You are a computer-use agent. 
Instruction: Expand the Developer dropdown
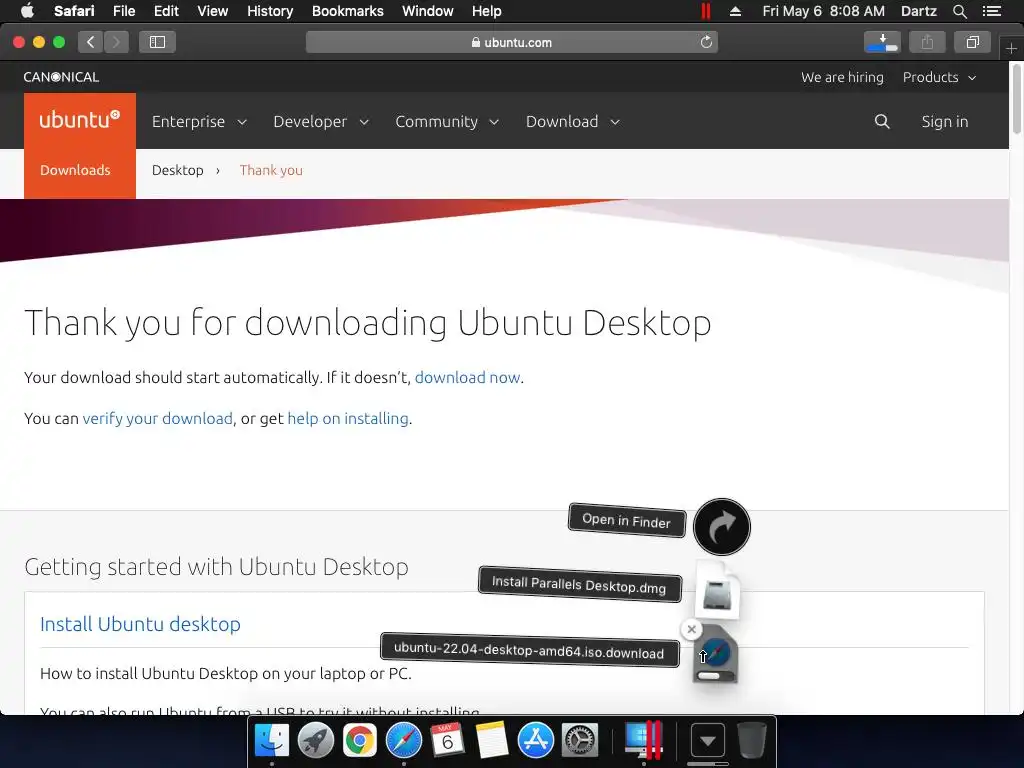(x=321, y=121)
